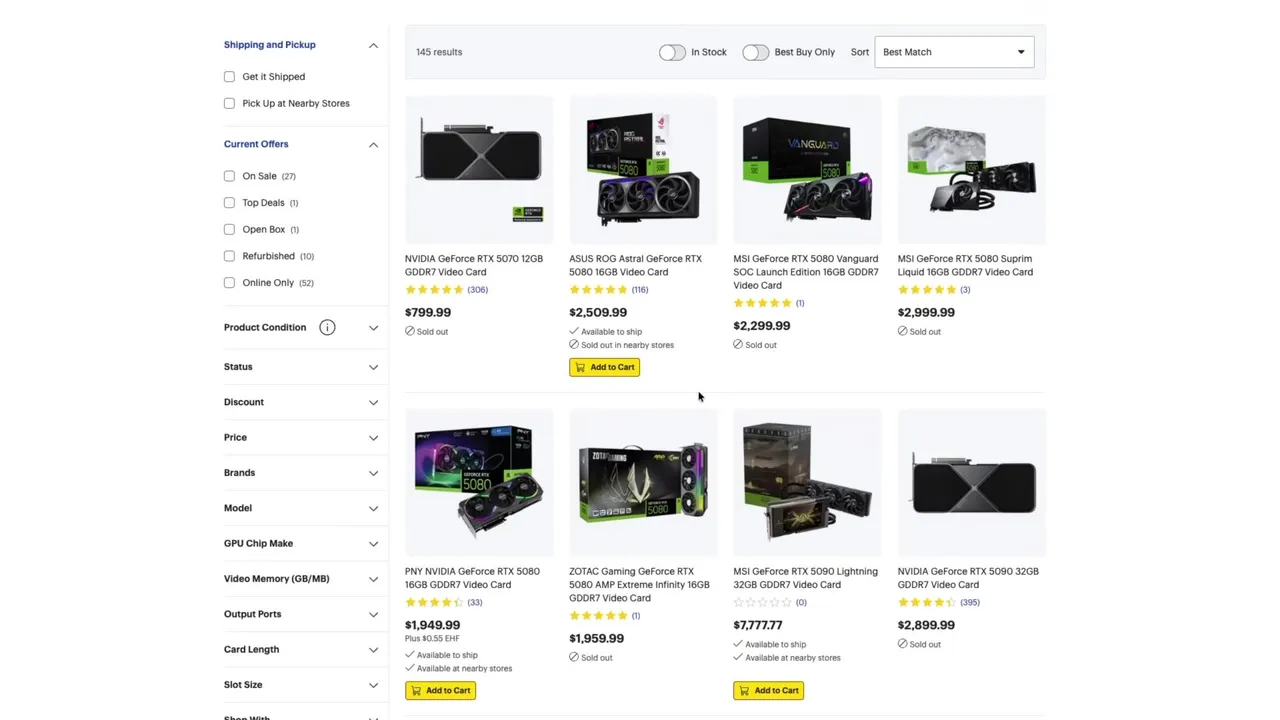View the (395) reviews for RTX 5090
Viewport: 1280px width, 720px height.
pos(969,603)
